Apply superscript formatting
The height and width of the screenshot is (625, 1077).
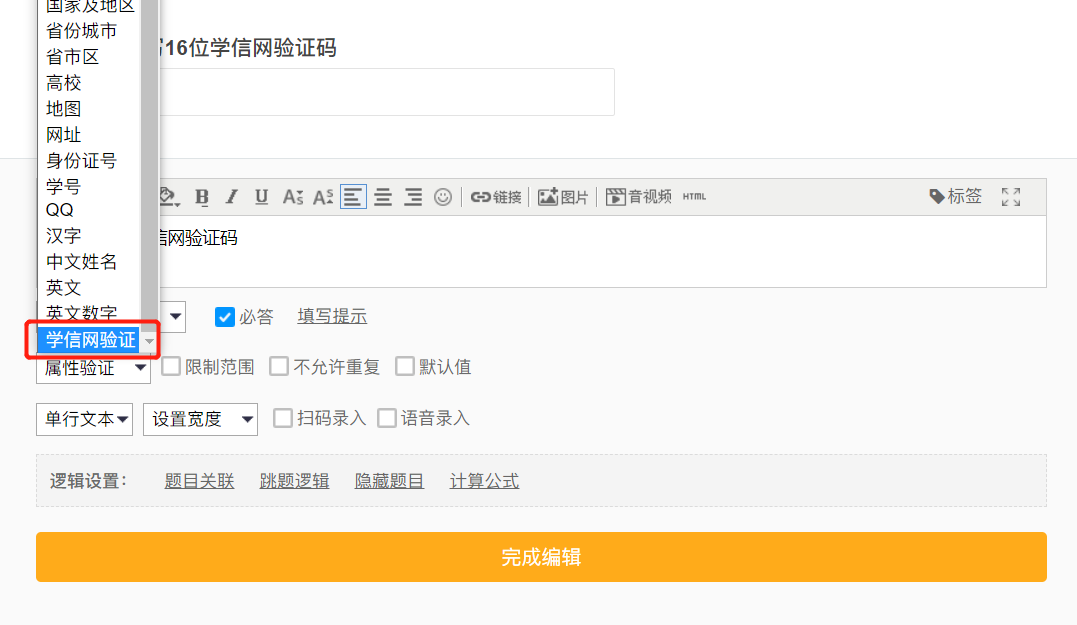(x=323, y=197)
